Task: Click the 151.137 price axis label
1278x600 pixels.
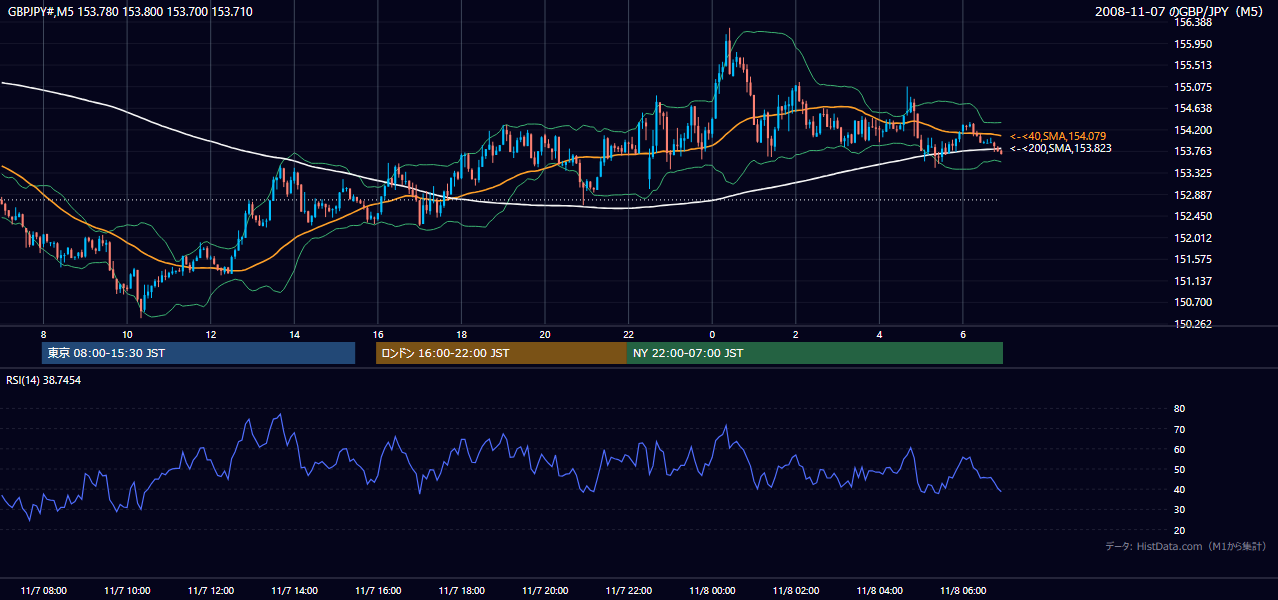Action: [x=1194, y=281]
